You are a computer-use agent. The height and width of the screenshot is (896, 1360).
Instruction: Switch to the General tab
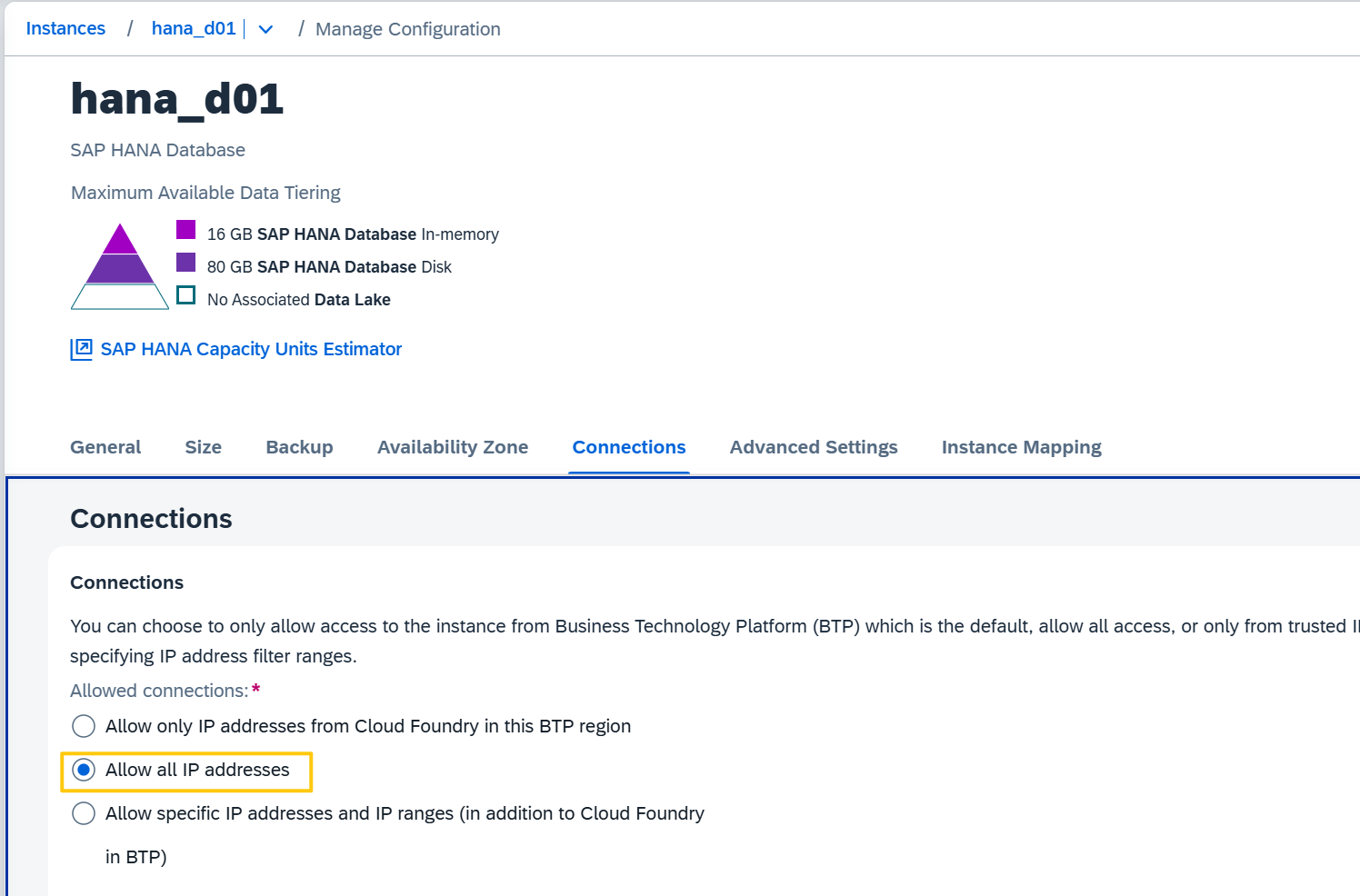(x=105, y=447)
